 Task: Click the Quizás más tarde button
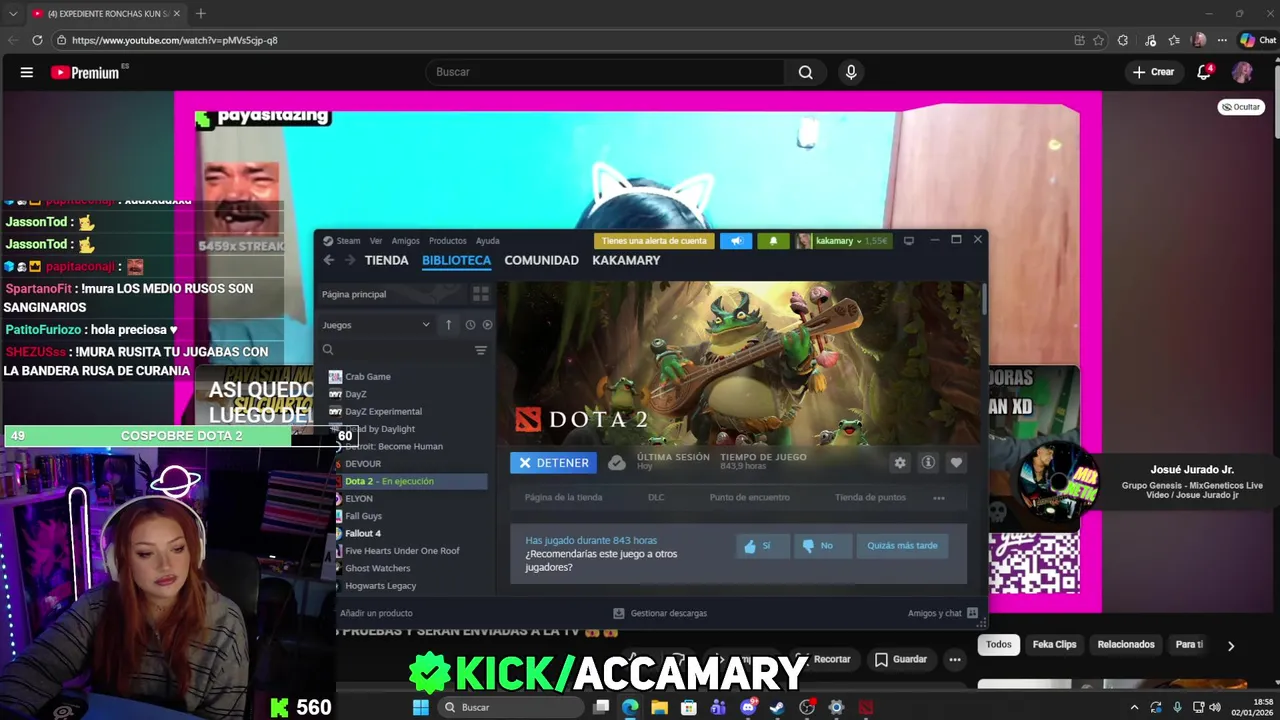902,546
